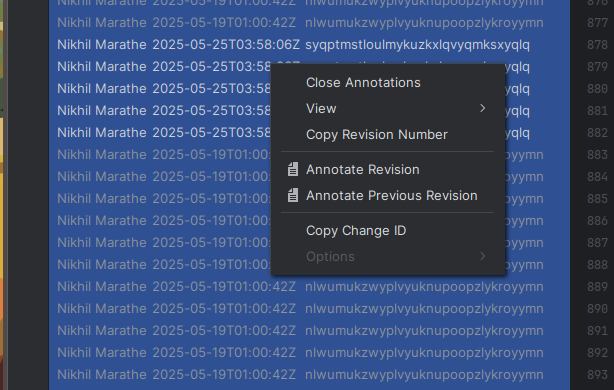Click line number 891 in gutter
Screen dimensions: 614x390
pos(598,331)
